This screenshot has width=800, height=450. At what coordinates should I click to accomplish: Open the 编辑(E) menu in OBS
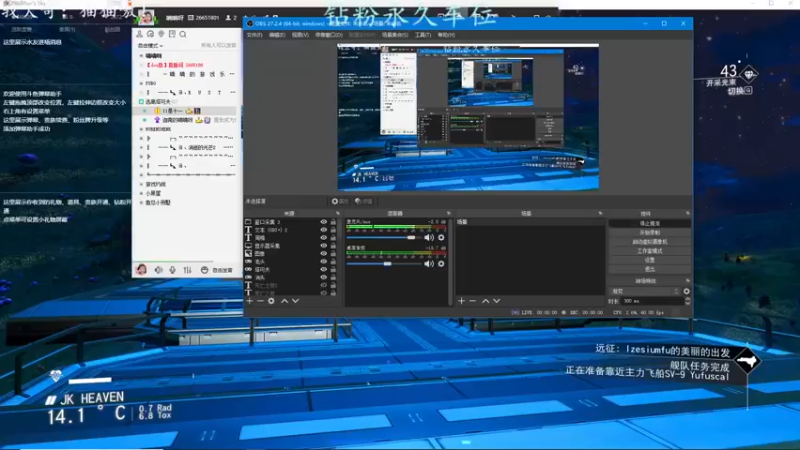click(x=277, y=35)
